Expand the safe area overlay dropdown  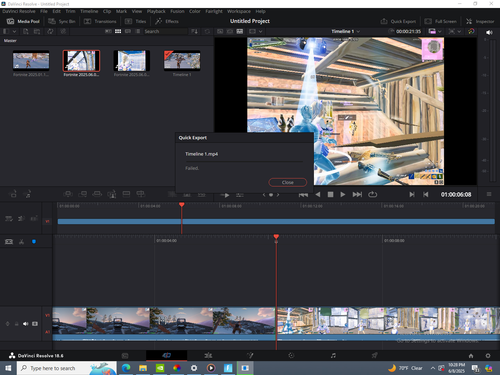coord(459,31)
